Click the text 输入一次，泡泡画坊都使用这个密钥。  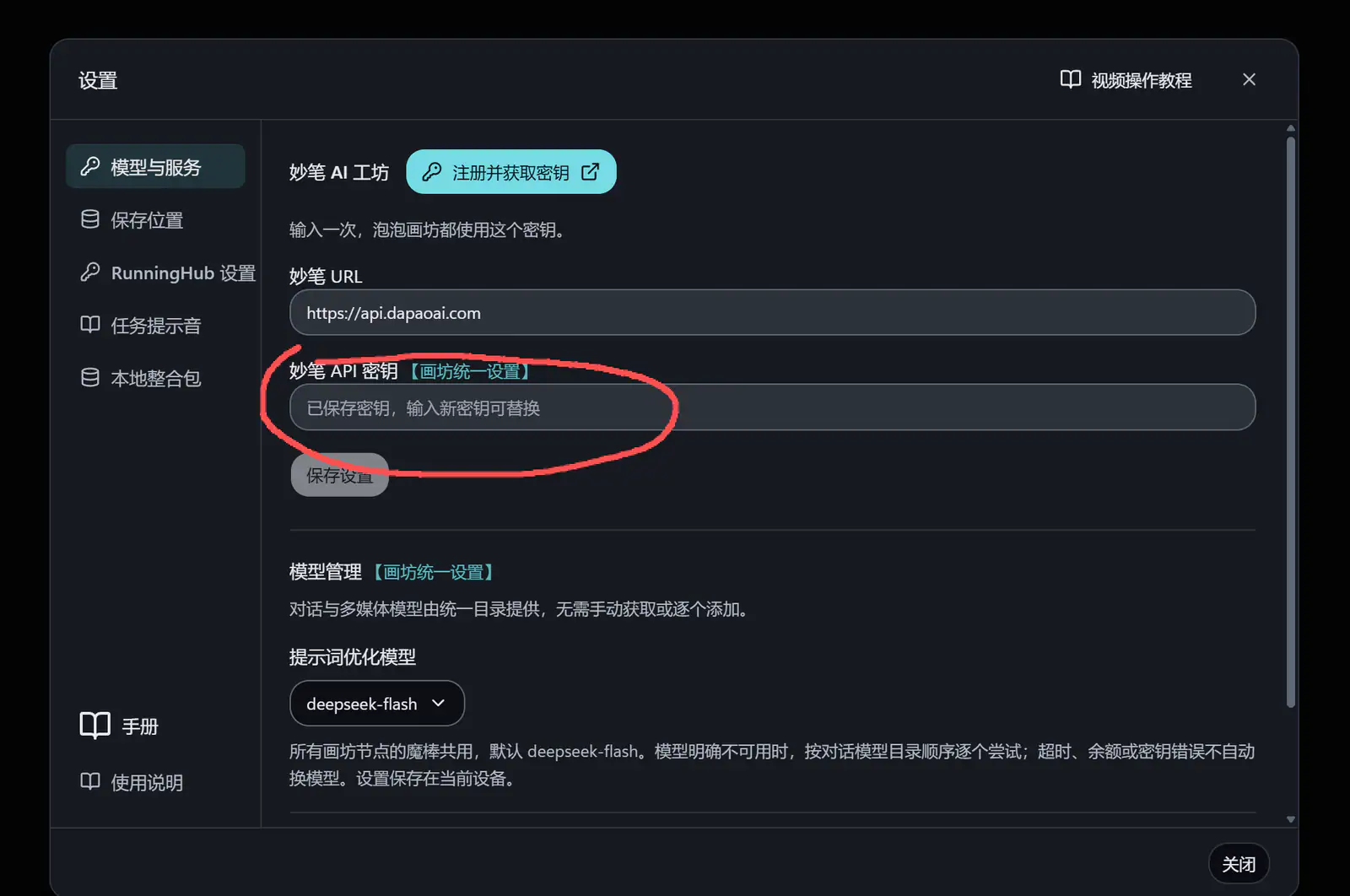pos(427,229)
